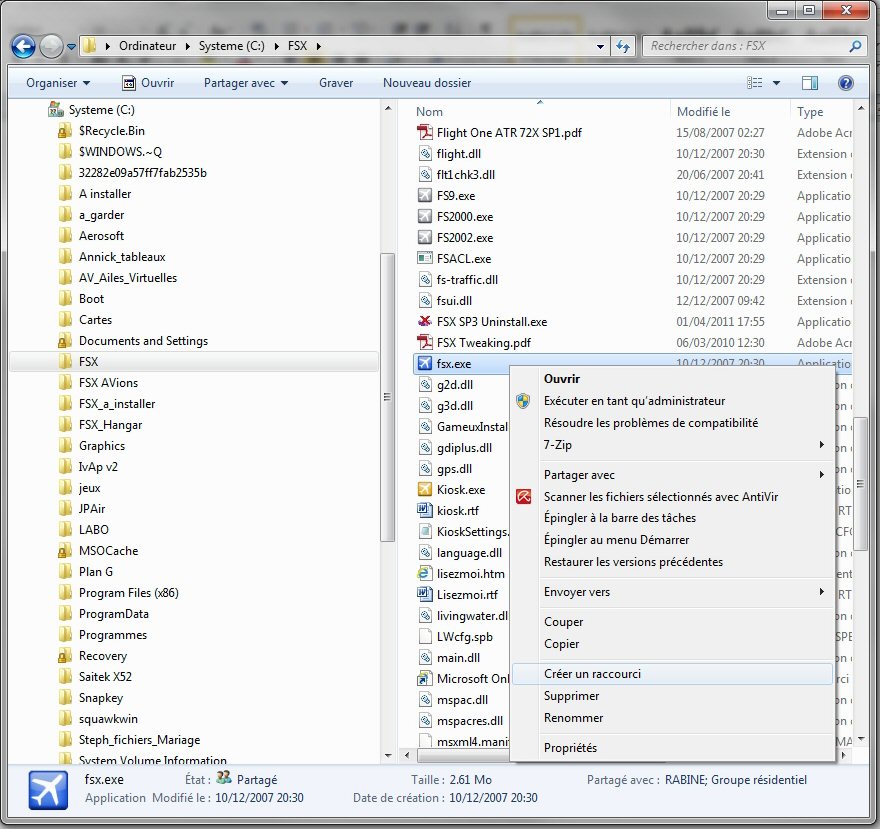880x829 pixels.
Task: Click the search magnifier icon
Action: [855, 46]
